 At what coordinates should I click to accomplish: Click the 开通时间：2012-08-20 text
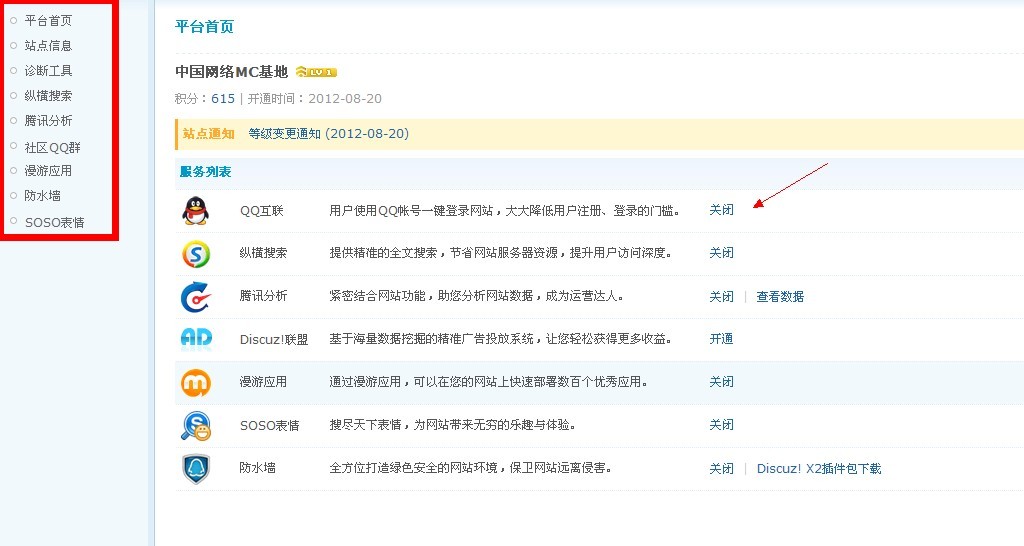tap(315, 99)
